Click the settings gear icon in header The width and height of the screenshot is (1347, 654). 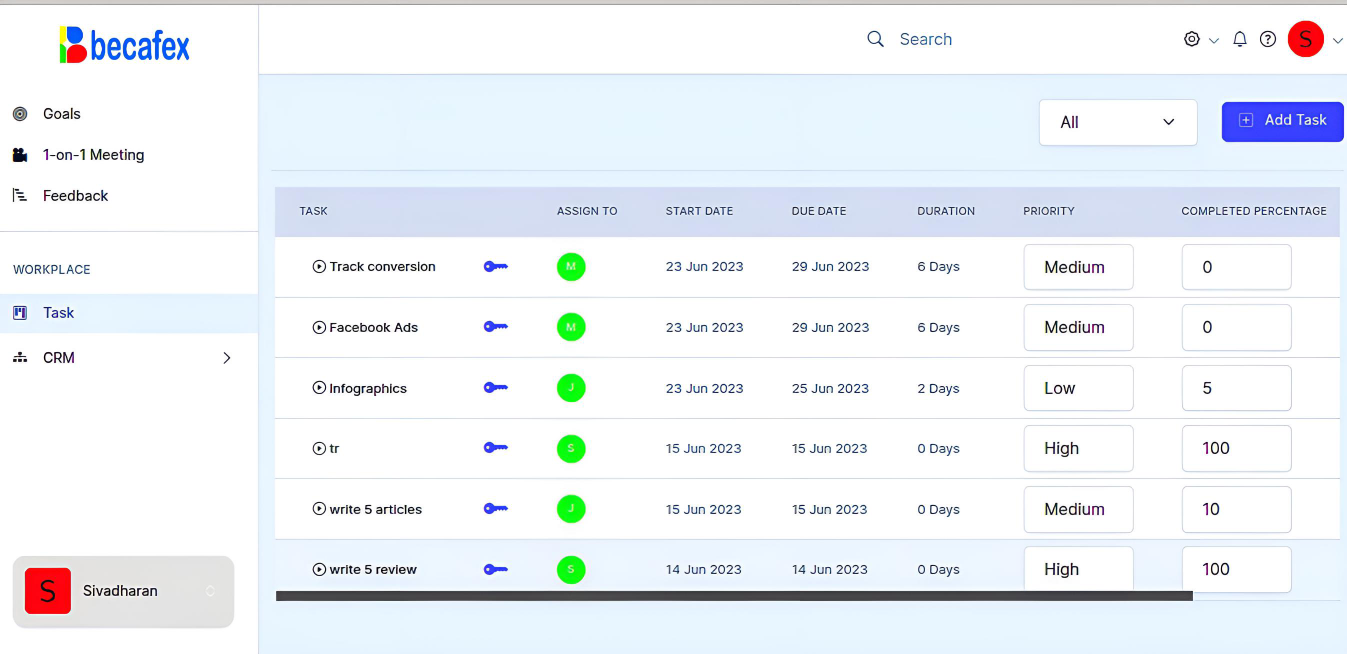tap(1191, 39)
